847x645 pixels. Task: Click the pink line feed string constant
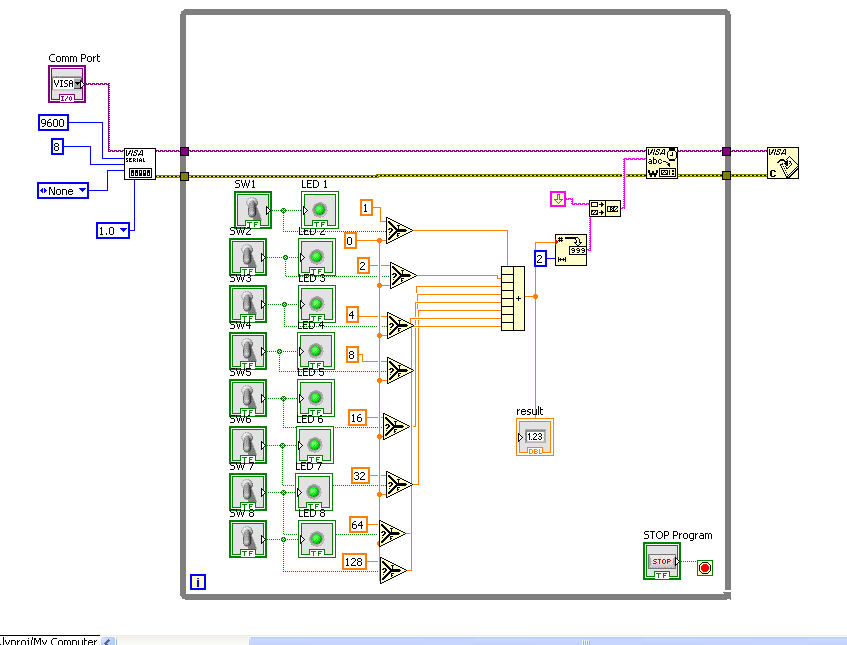tap(558, 199)
